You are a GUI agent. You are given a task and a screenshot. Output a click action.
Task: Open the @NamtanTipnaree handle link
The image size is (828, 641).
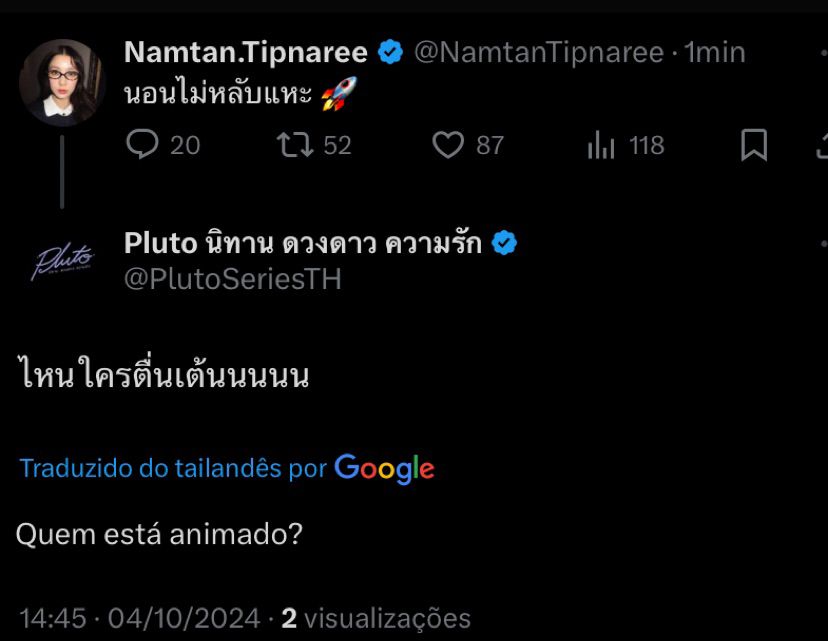(538, 52)
